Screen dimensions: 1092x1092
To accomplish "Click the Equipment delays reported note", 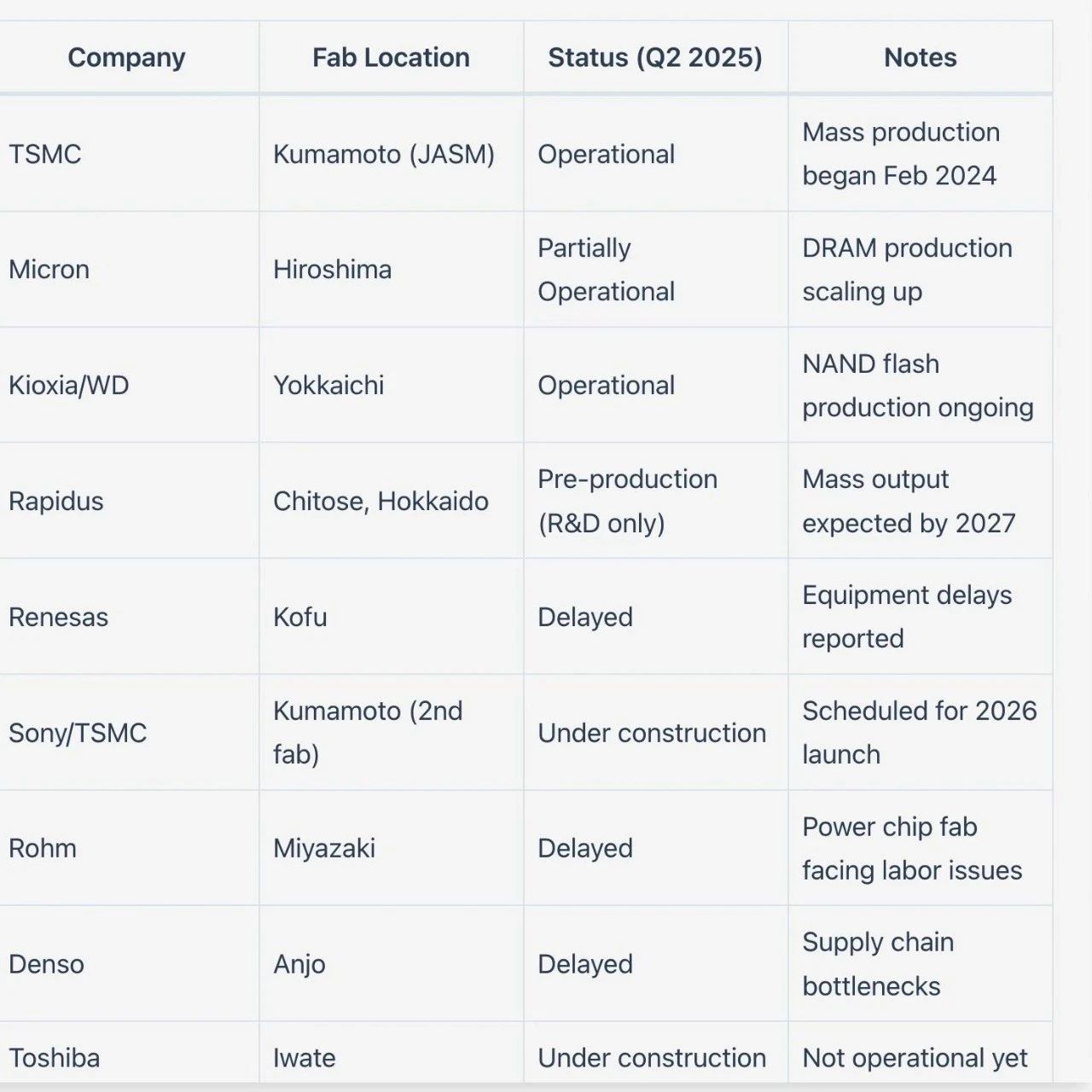I will (x=907, y=617).
